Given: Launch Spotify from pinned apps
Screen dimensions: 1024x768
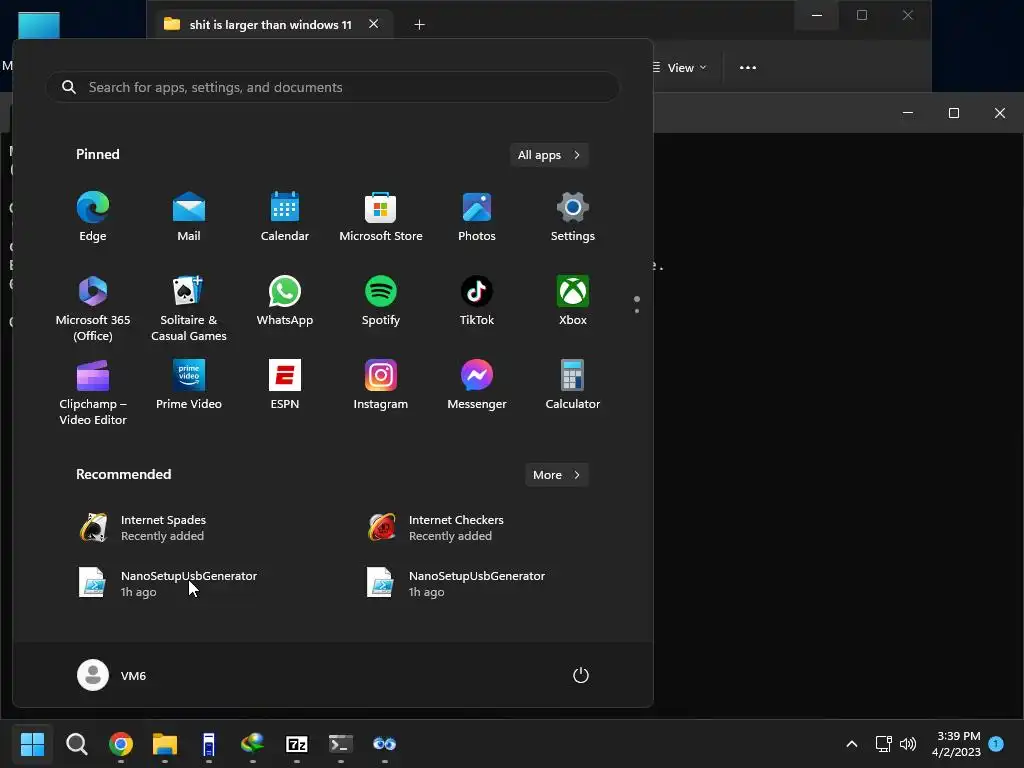Looking at the screenshot, I should pyautogui.click(x=381, y=301).
